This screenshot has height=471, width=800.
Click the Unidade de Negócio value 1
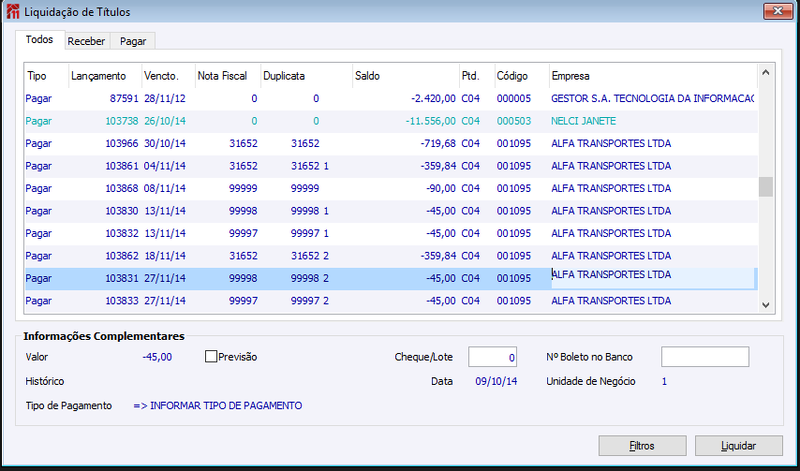[664, 381]
